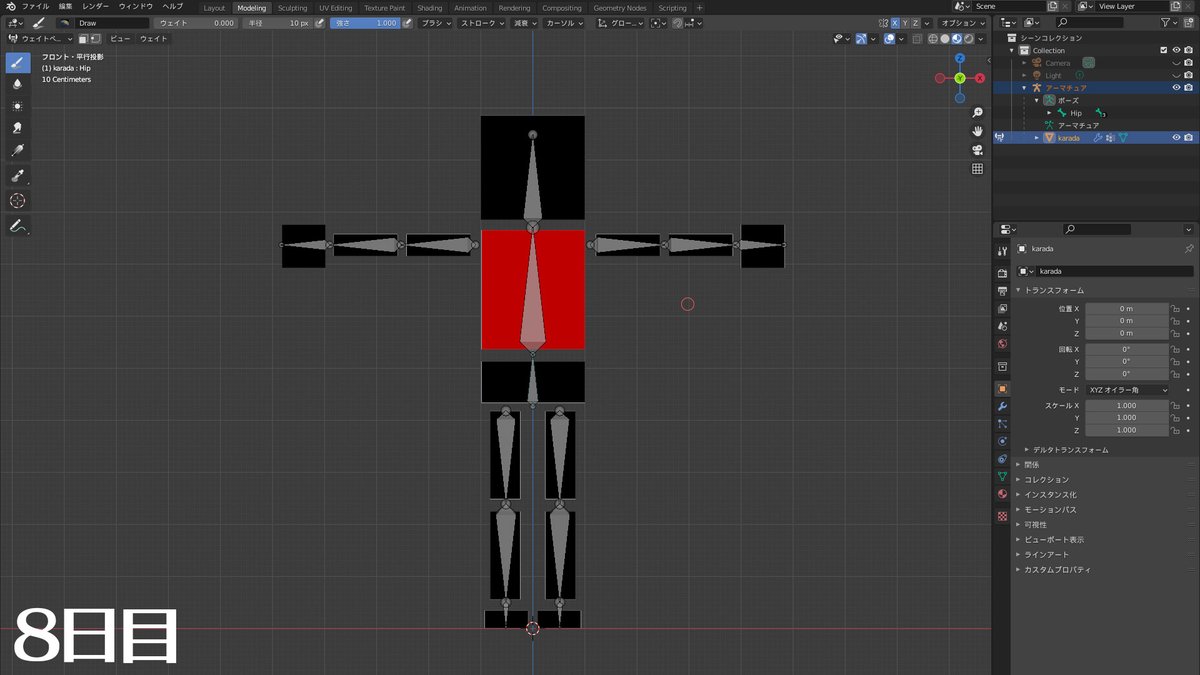Toggle visibility eye of karada object
1200x675 pixels.
[x=1176, y=138]
